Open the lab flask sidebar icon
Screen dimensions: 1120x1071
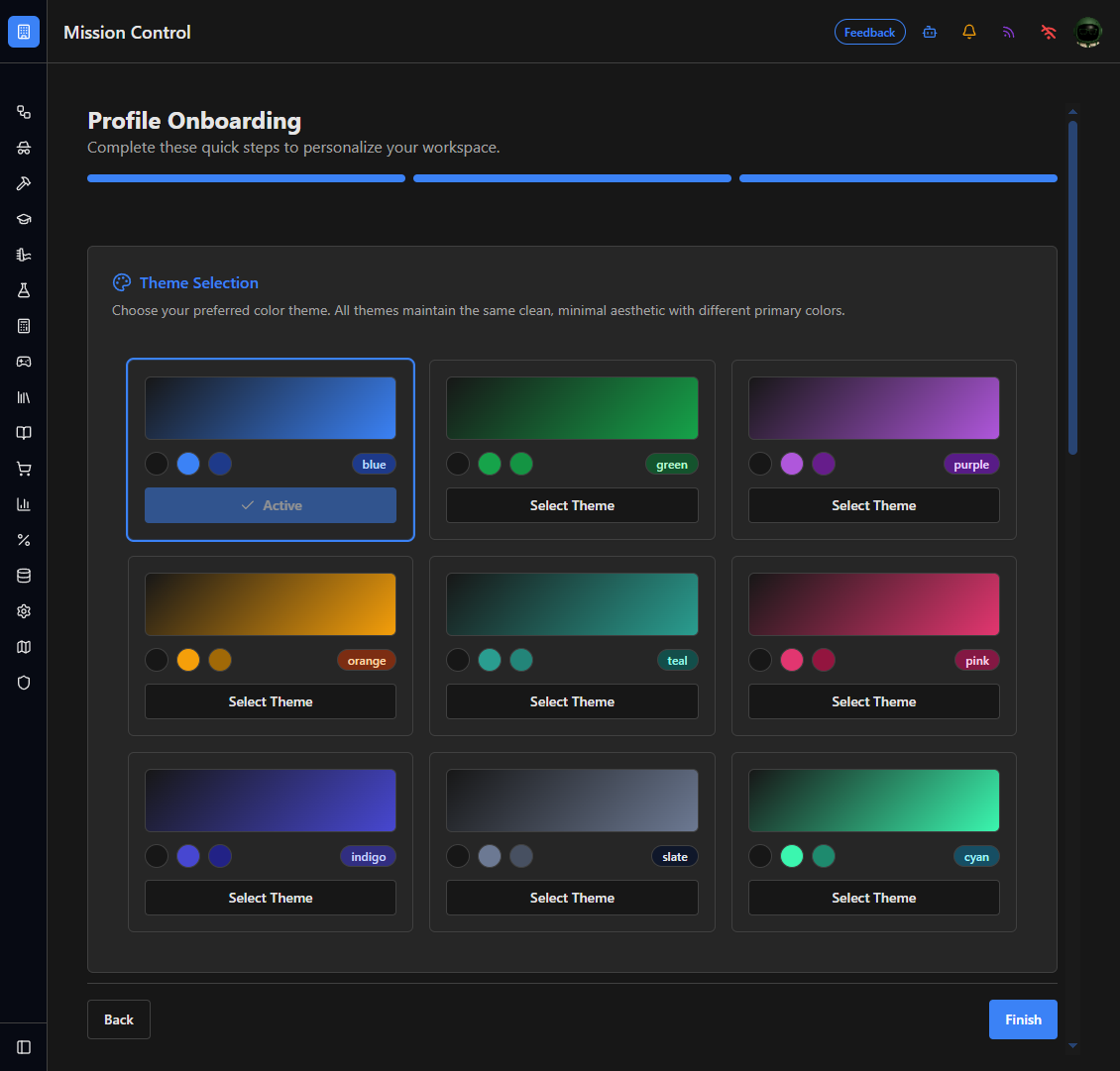coord(24,290)
